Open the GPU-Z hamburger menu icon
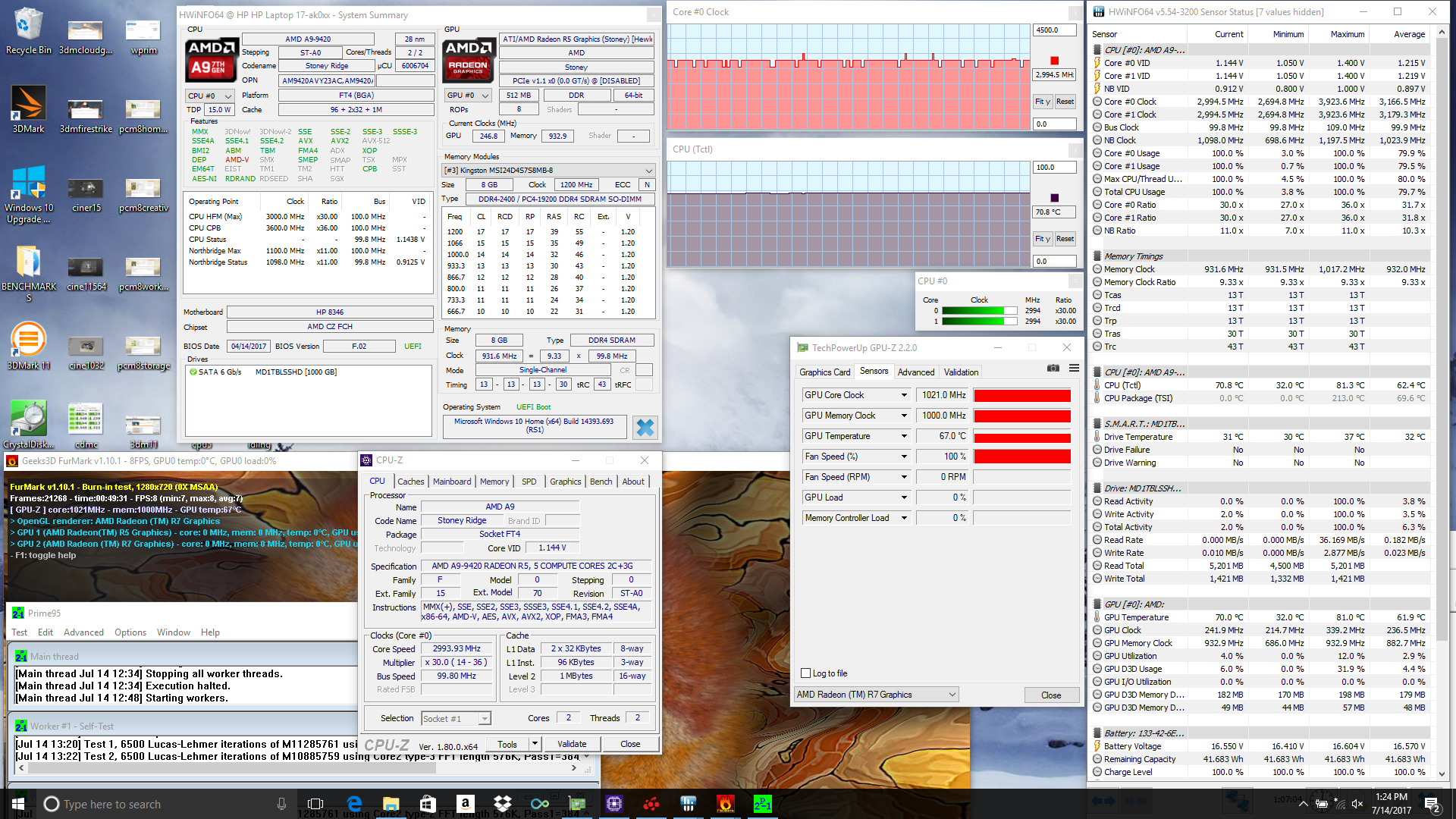Screen dimensions: 1456x819 1074,368
